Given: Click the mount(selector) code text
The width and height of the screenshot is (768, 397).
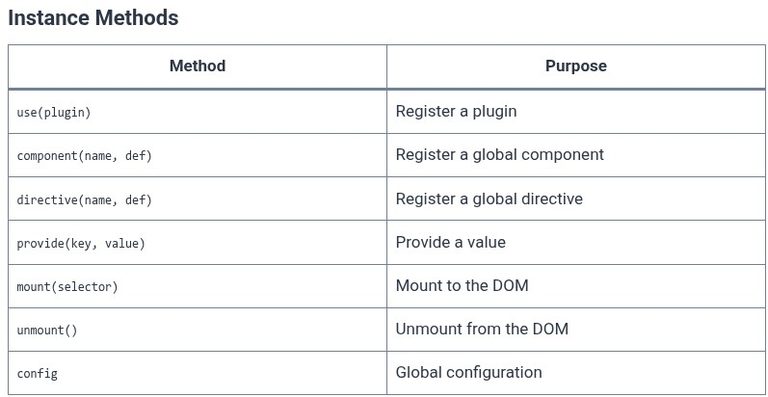Looking at the screenshot, I should 68,286.
